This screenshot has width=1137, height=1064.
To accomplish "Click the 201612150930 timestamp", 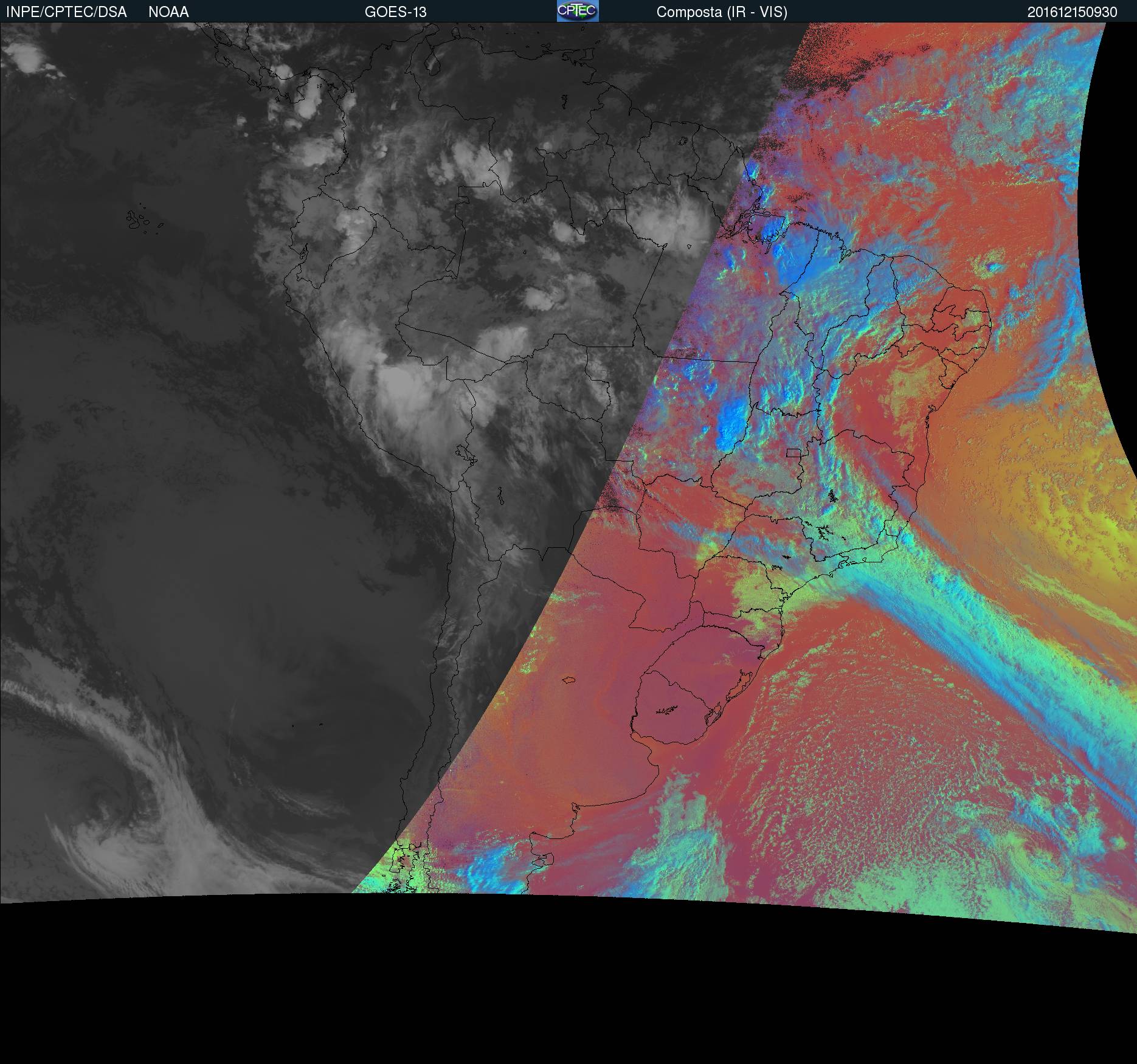I will (1072, 12).
